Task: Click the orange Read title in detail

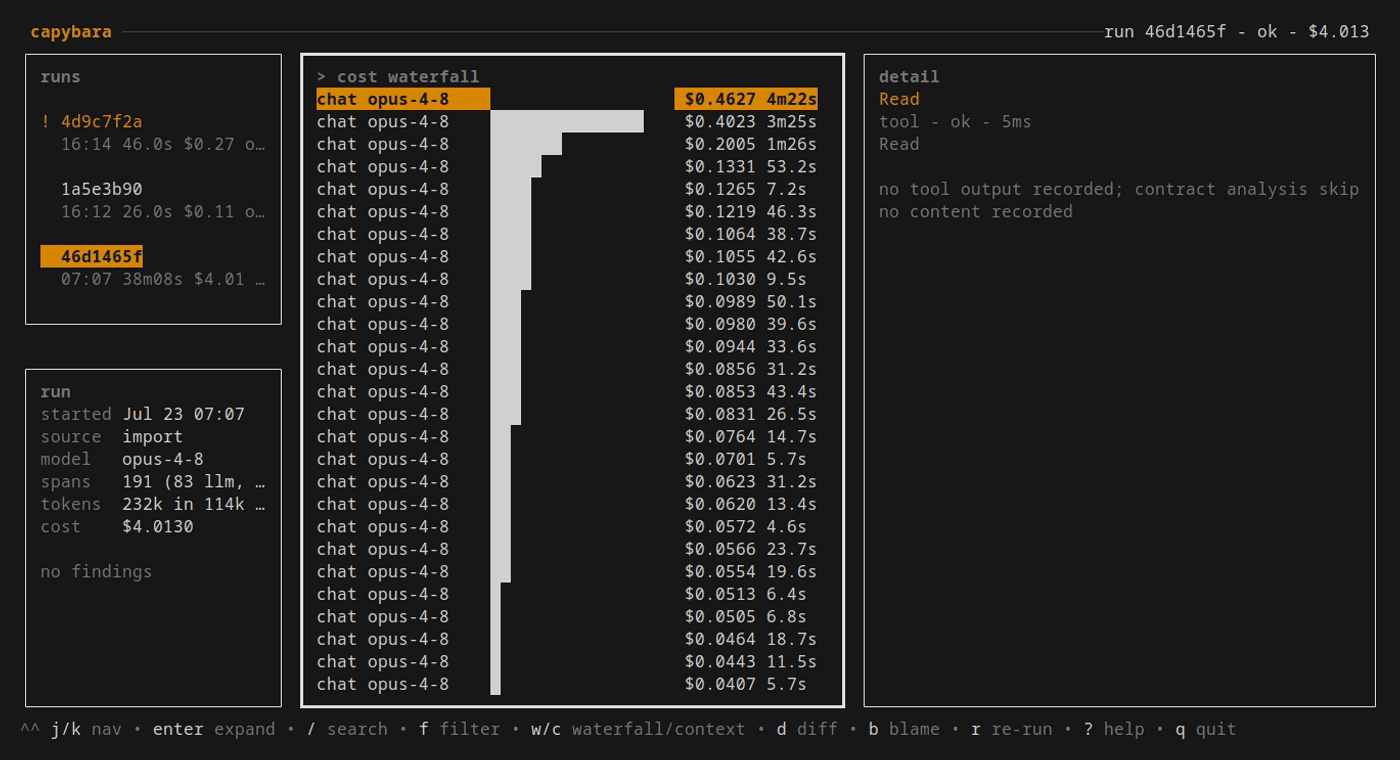Action: (899, 99)
